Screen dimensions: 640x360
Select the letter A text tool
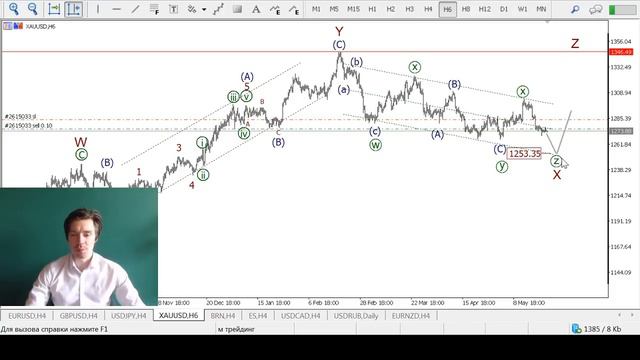(x=256, y=9)
